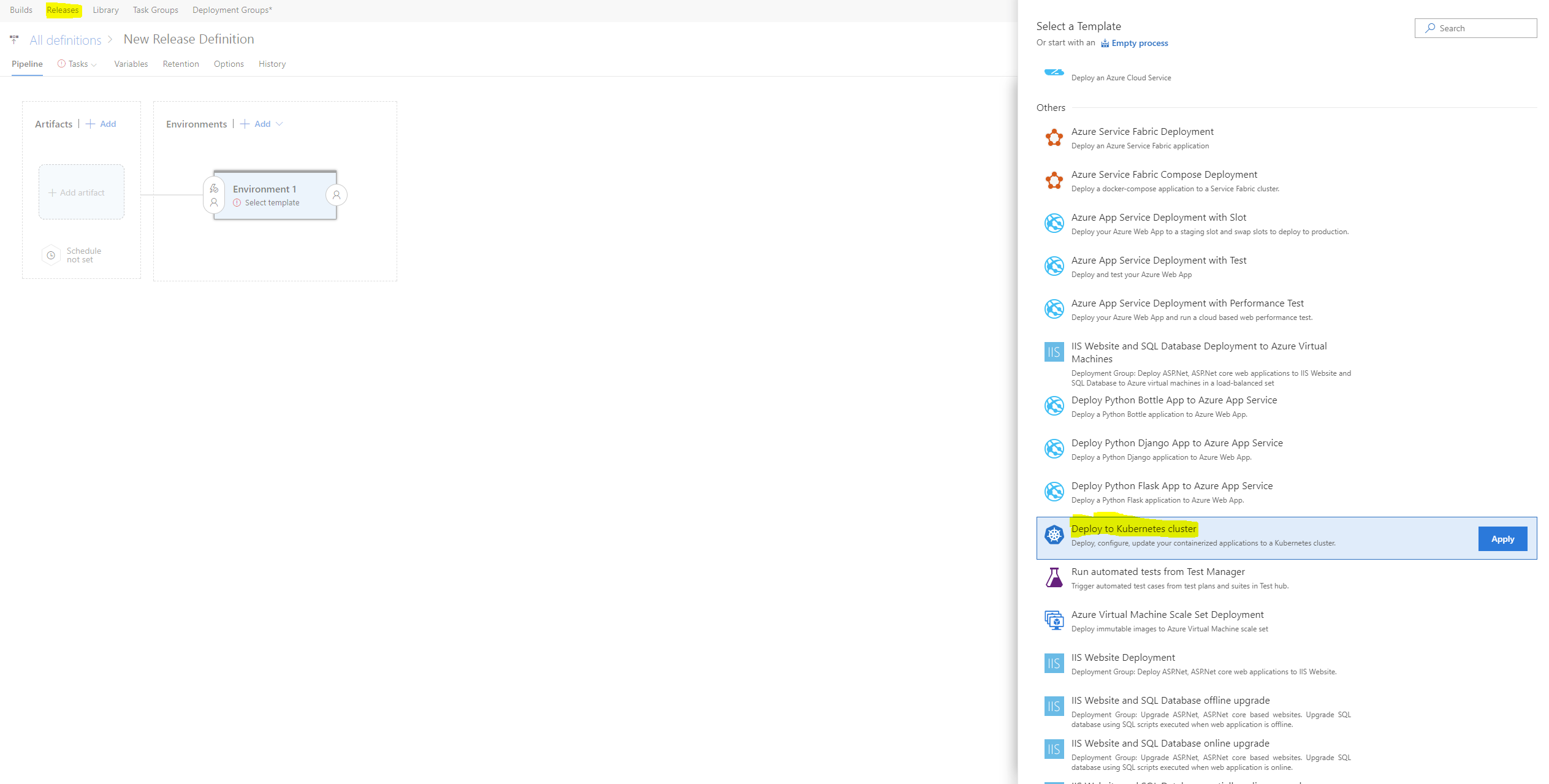Go to All definitions breadcrumb

click(66, 40)
